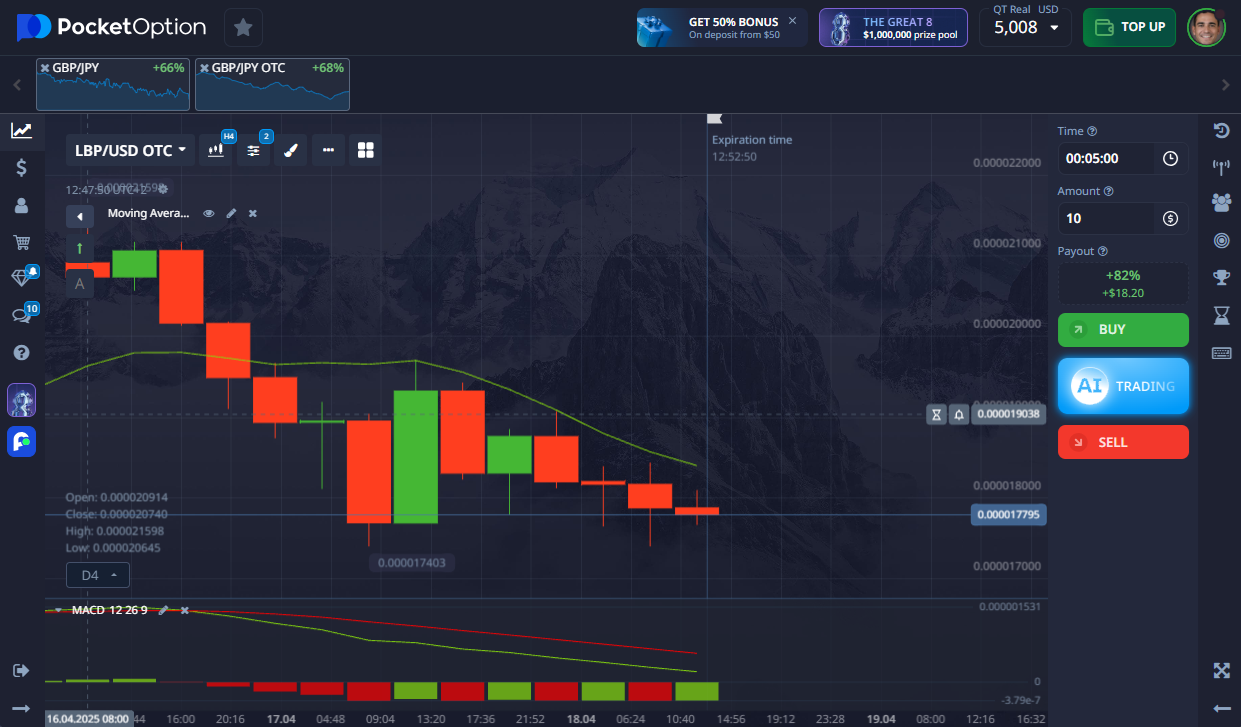Add GBP/JPY OTC to favorites star
The image size is (1241, 727).
pos(243,28)
